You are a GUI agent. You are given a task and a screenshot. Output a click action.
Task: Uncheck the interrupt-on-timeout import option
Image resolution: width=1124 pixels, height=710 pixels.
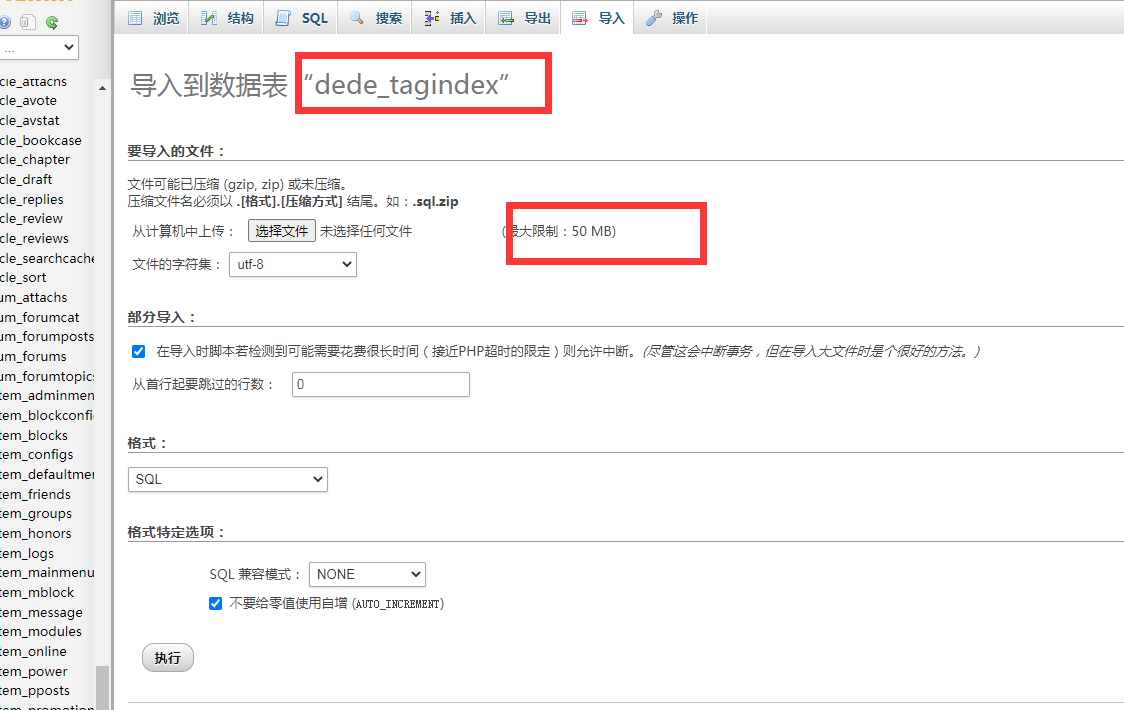(138, 351)
